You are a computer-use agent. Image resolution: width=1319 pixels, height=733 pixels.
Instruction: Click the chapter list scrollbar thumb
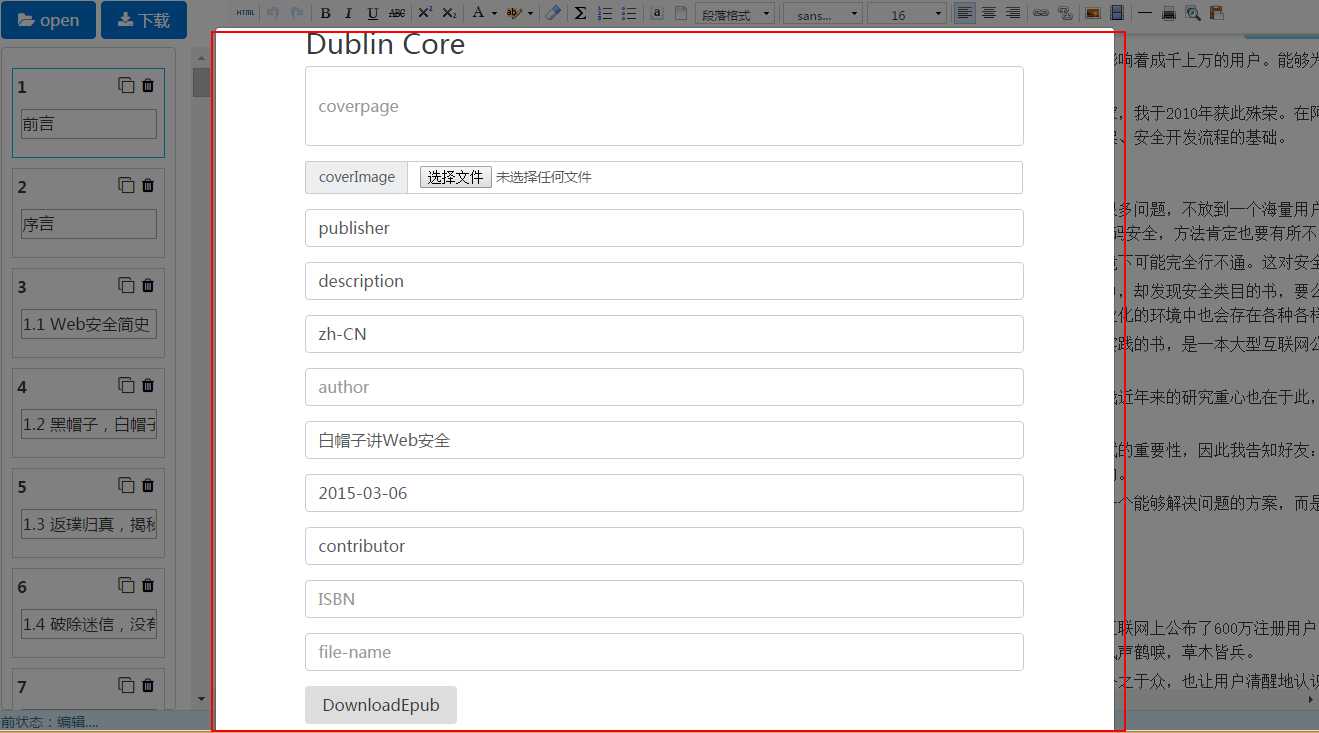[201, 83]
